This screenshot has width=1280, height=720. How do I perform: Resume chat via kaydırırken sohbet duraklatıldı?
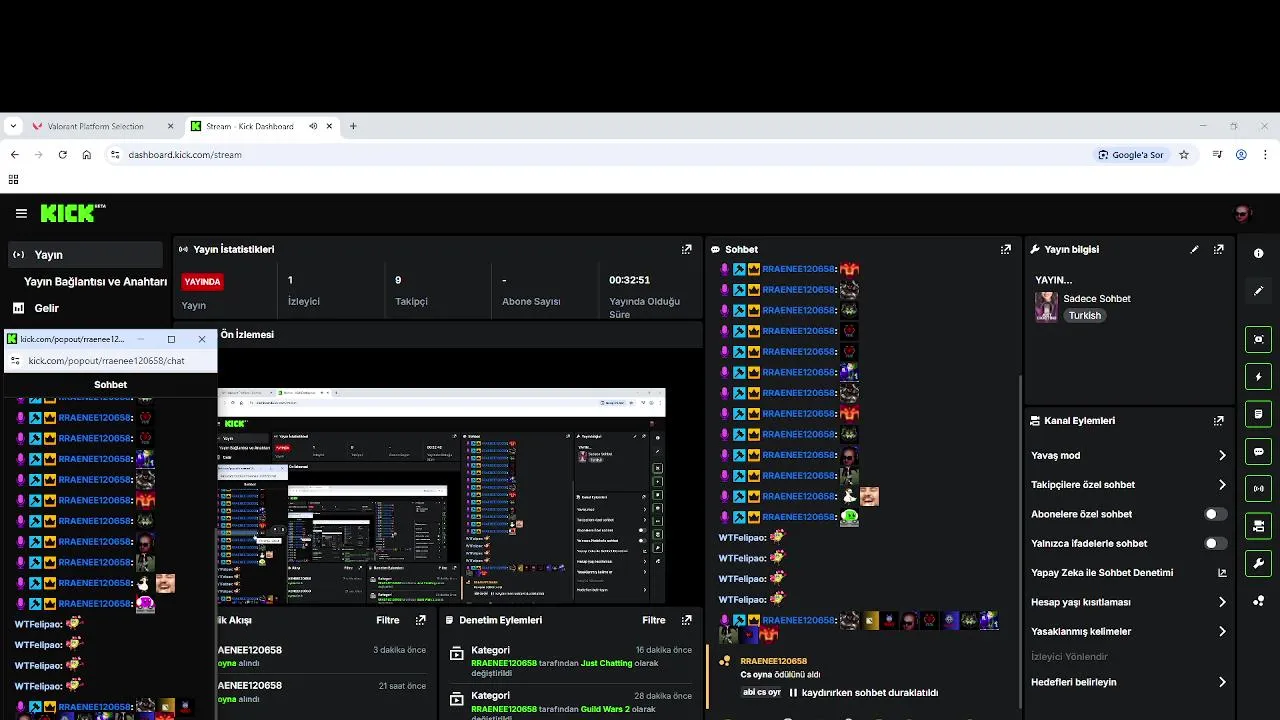[x=864, y=692]
